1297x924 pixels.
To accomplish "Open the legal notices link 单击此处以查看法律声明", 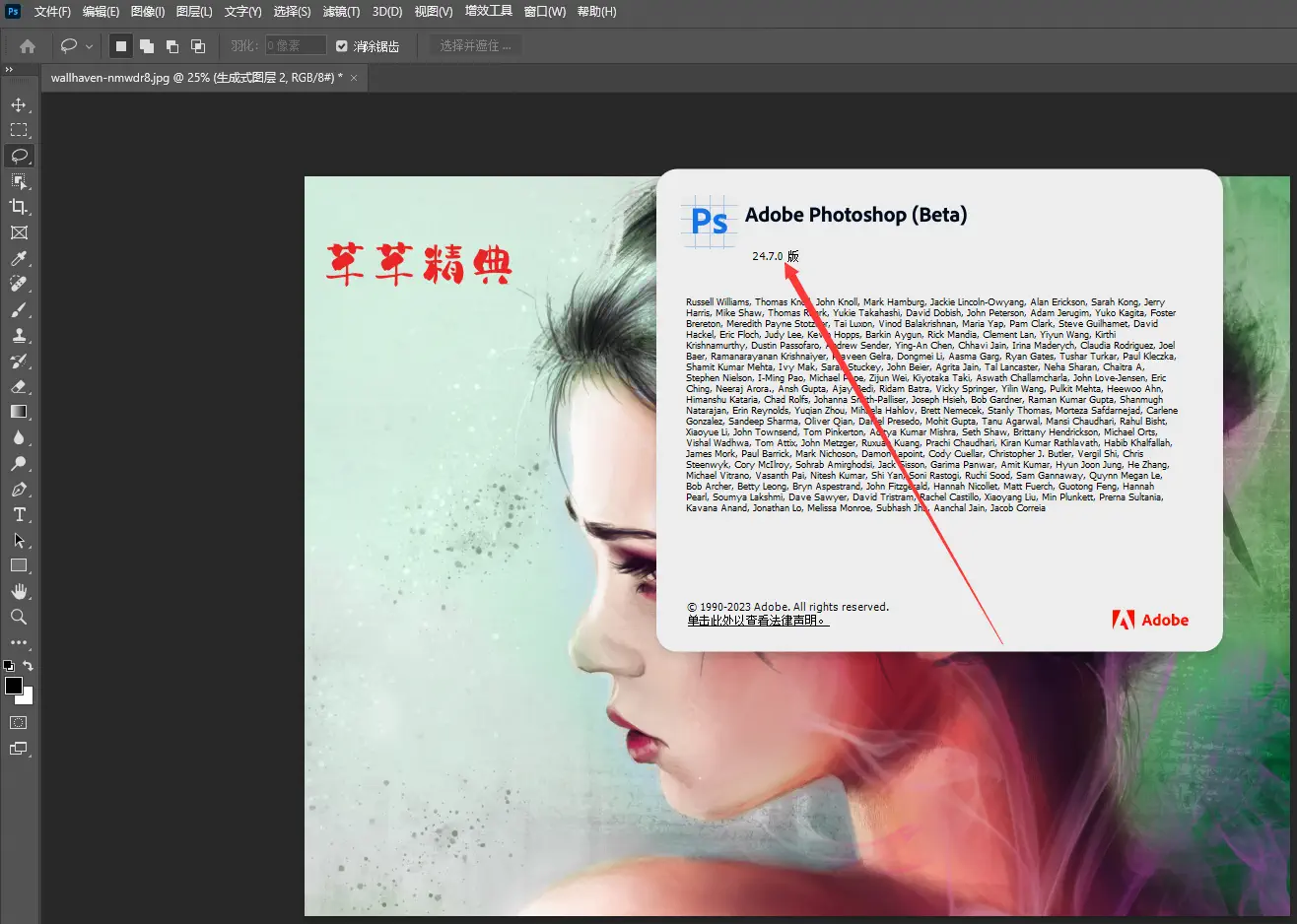I will click(758, 621).
